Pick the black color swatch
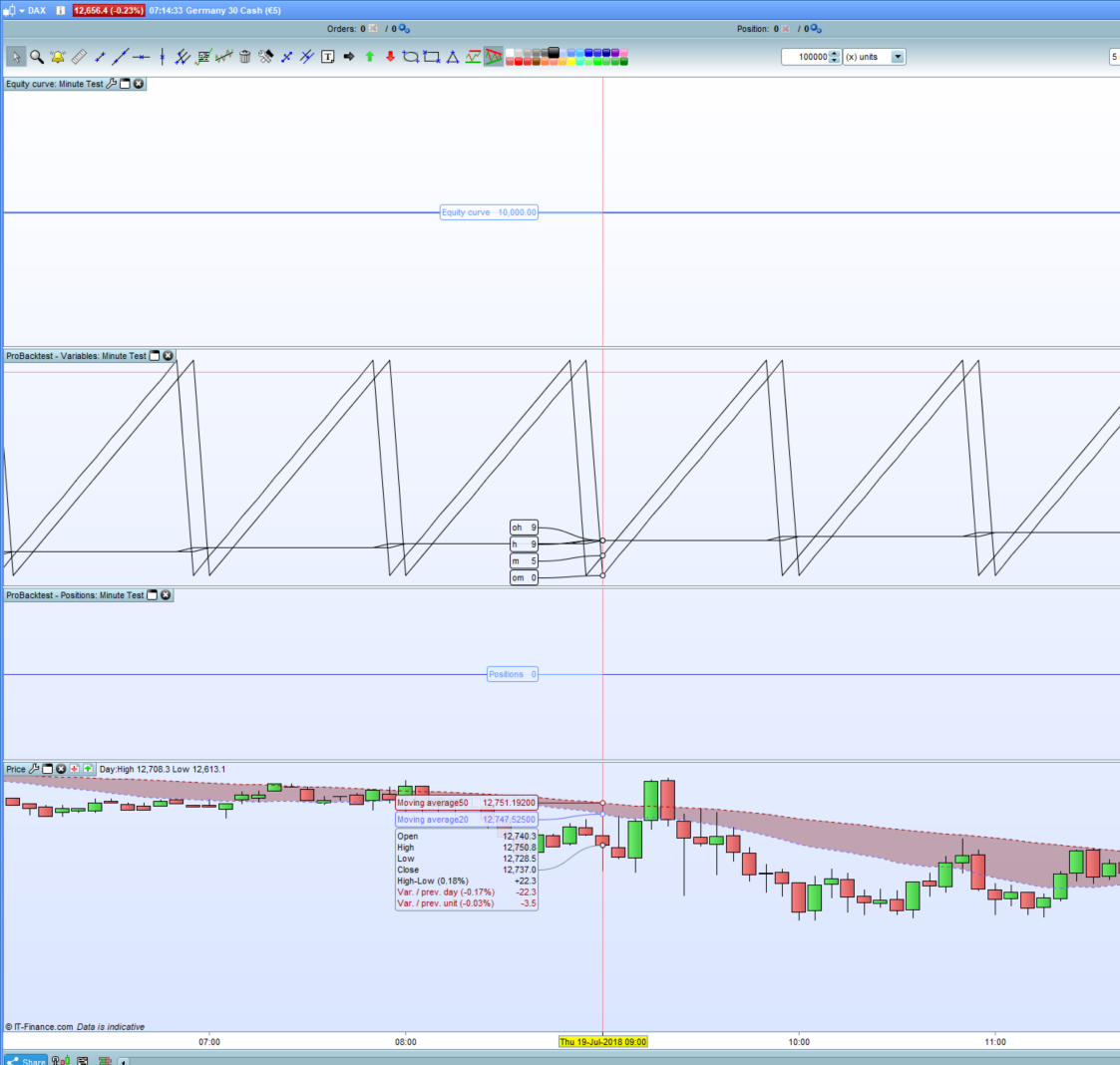Viewport: 1120px width, 1065px height. (554, 52)
